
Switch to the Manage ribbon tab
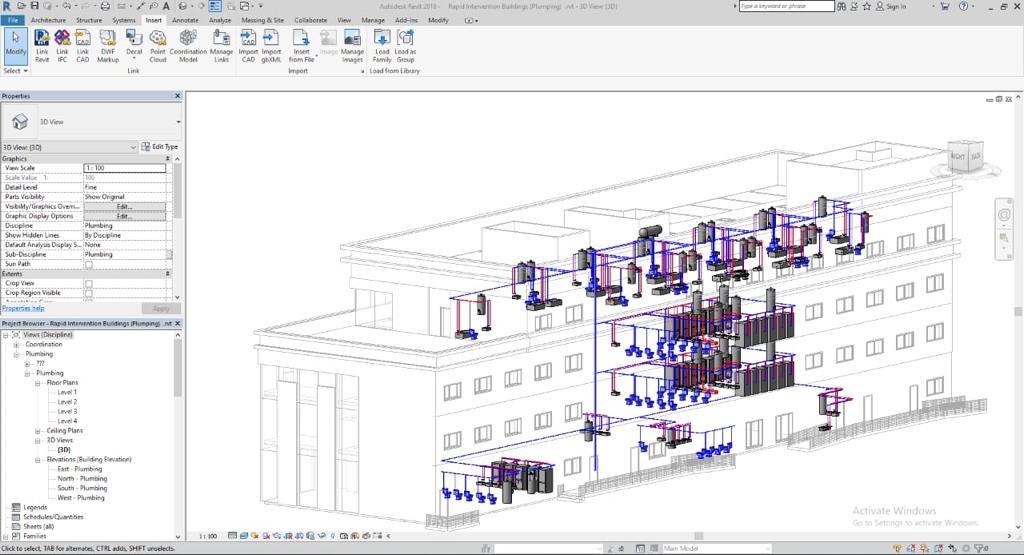tap(373, 20)
